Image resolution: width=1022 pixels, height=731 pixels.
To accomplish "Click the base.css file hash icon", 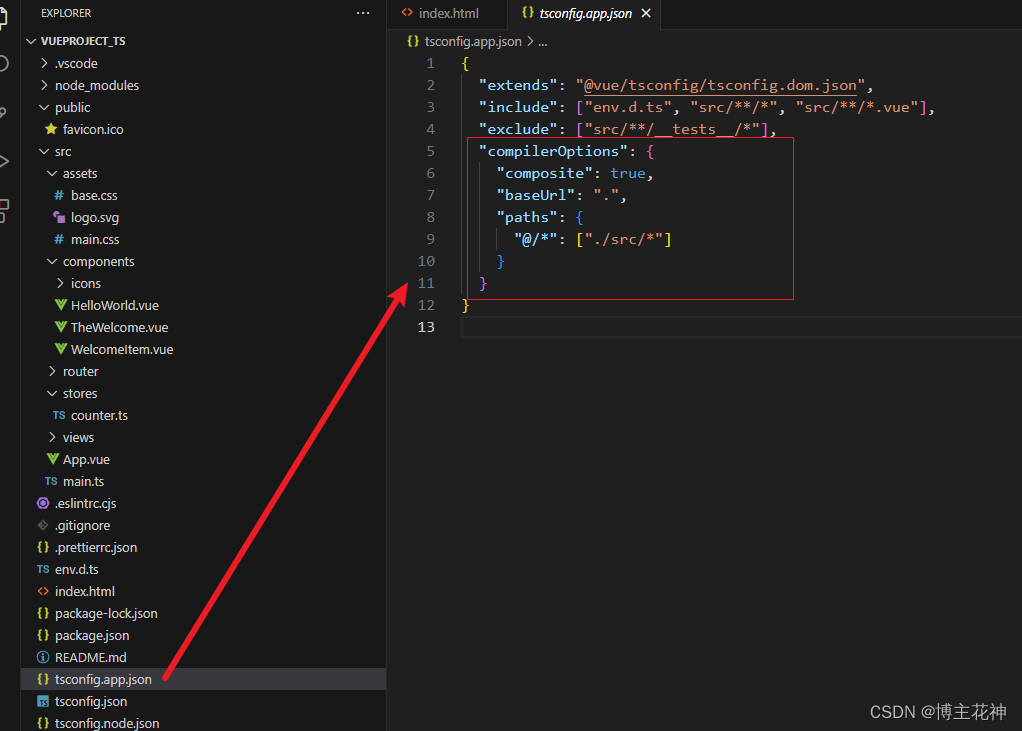I will [59, 195].
